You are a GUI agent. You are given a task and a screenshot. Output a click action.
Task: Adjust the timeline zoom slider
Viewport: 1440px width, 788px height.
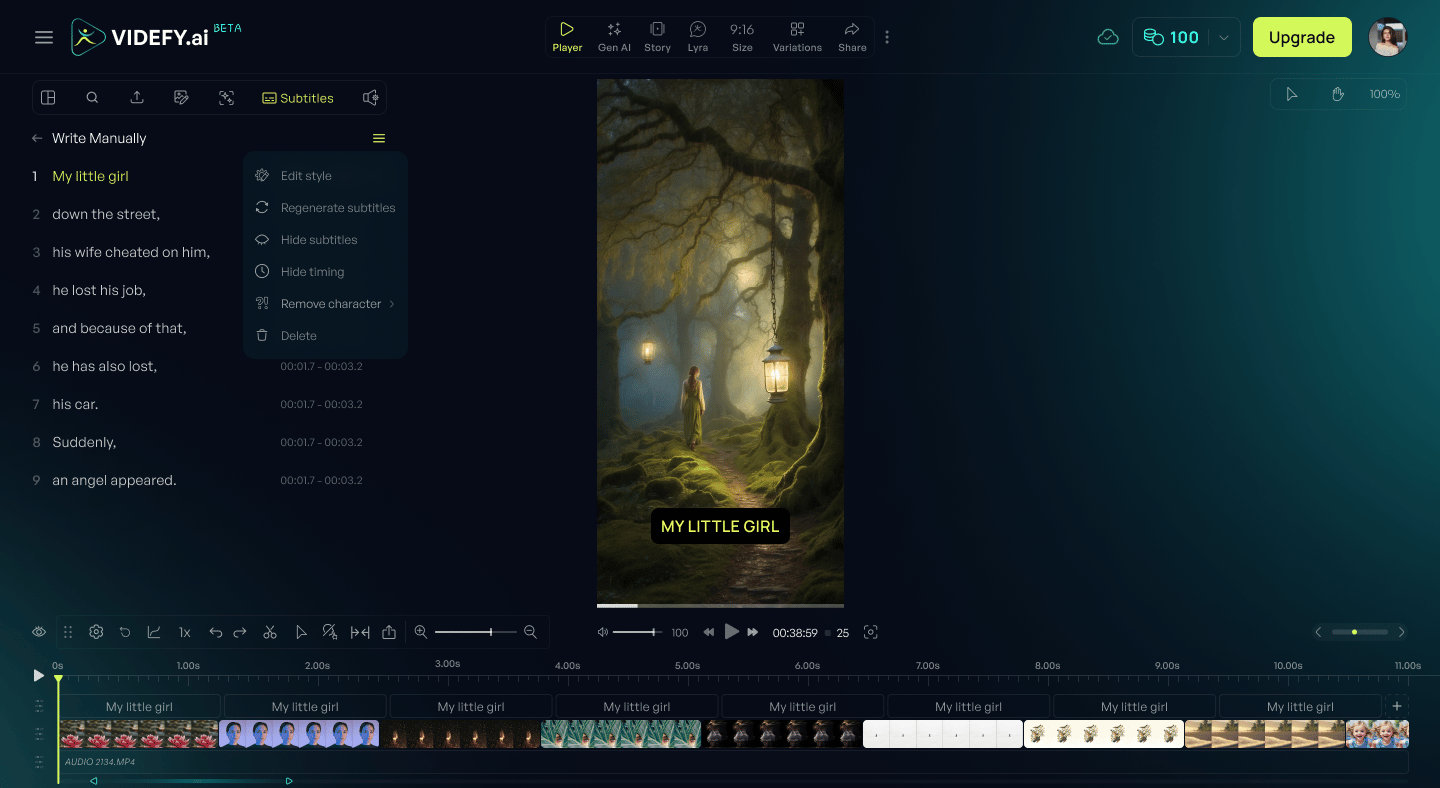point(476,632)
